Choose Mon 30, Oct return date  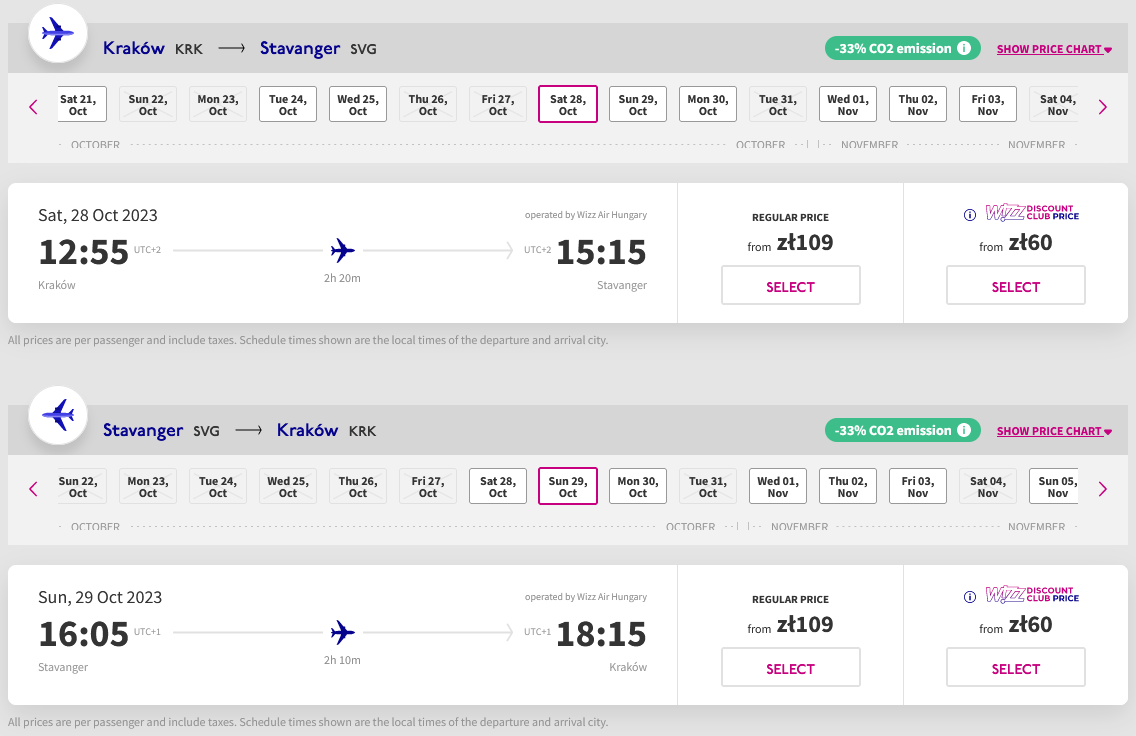tap(638, 486)
